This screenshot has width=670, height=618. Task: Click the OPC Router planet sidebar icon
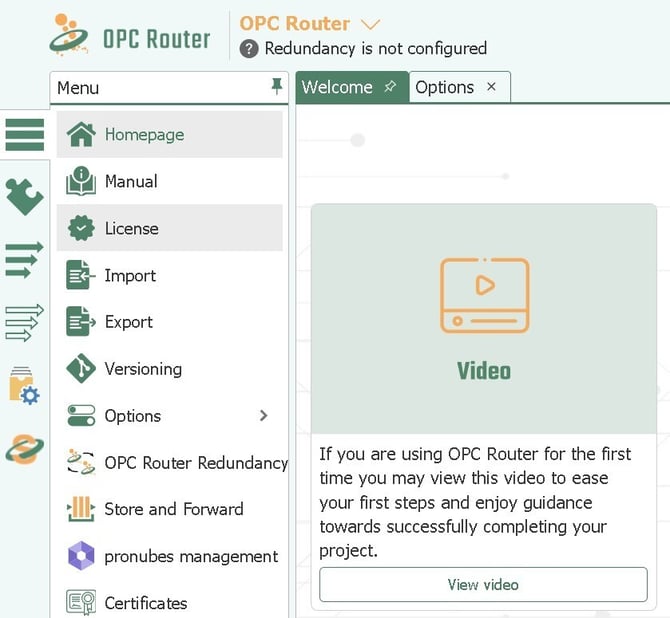pos(24,449)
